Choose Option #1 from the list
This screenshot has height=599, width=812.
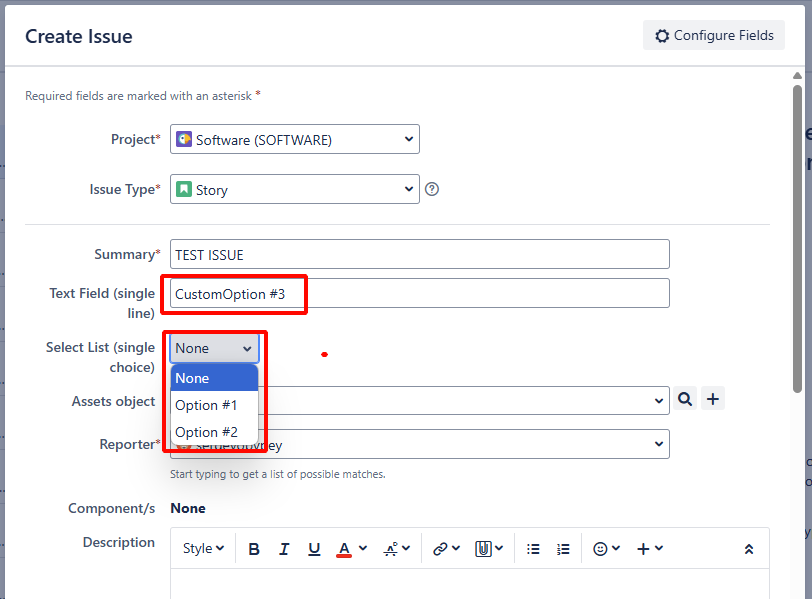coord(214,405)
